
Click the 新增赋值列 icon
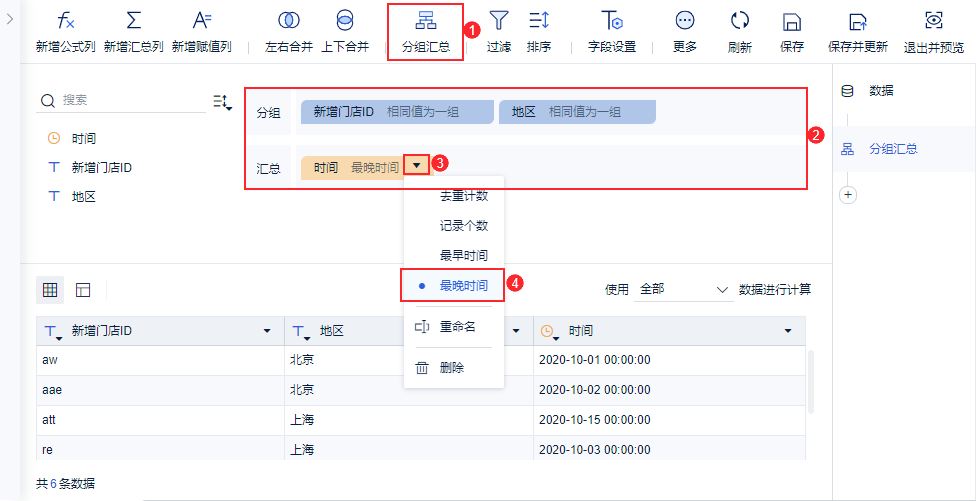[201, 21]
